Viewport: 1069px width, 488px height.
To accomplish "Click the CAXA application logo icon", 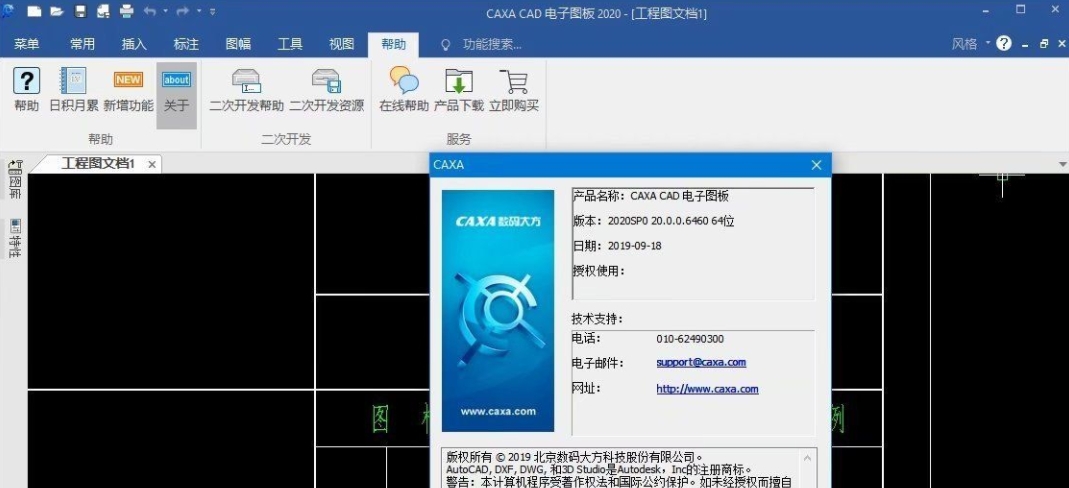I will coord(7,11).
